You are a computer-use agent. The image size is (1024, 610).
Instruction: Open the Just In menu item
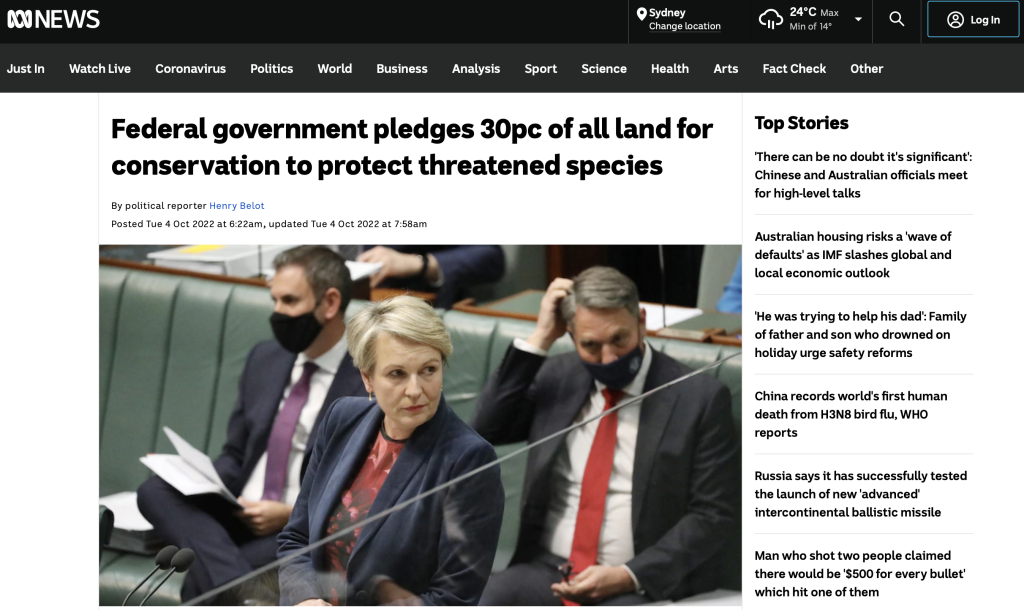(25, 69)
